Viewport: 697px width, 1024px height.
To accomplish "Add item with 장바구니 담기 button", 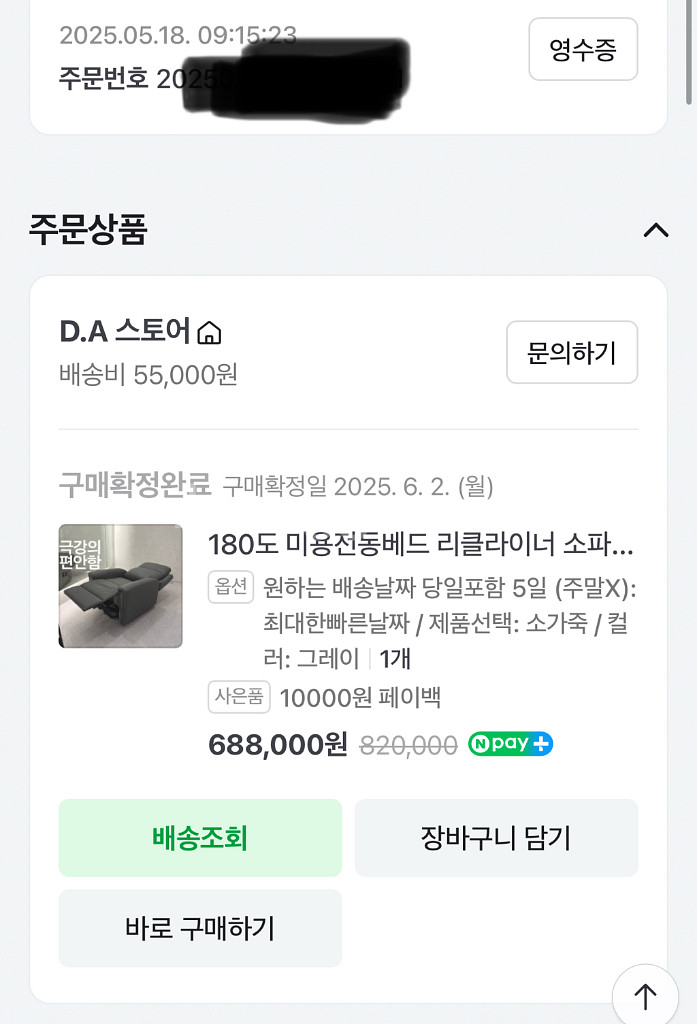I will pyautogui.click(x=496, y=838).
